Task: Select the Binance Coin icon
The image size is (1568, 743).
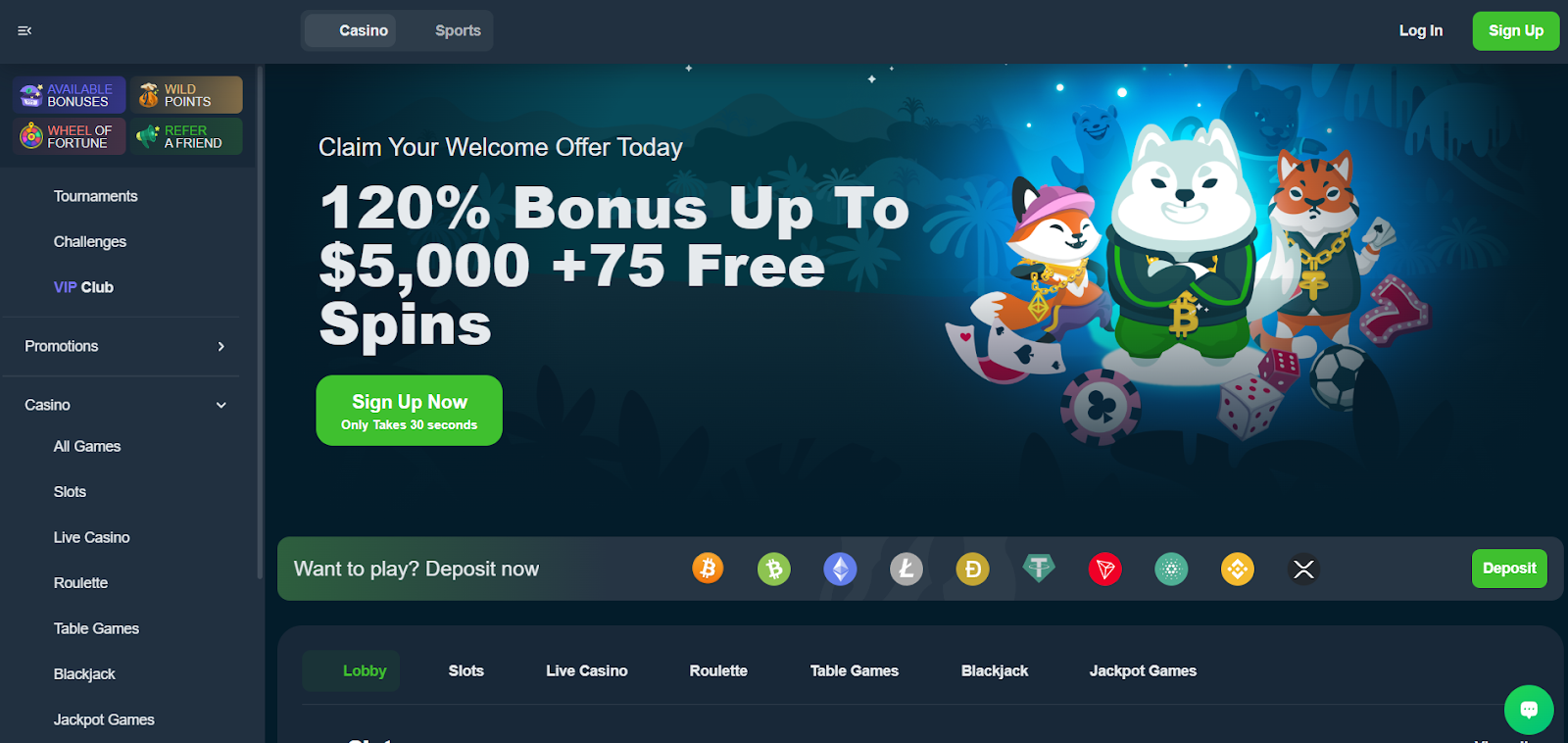Action: 1238,569
